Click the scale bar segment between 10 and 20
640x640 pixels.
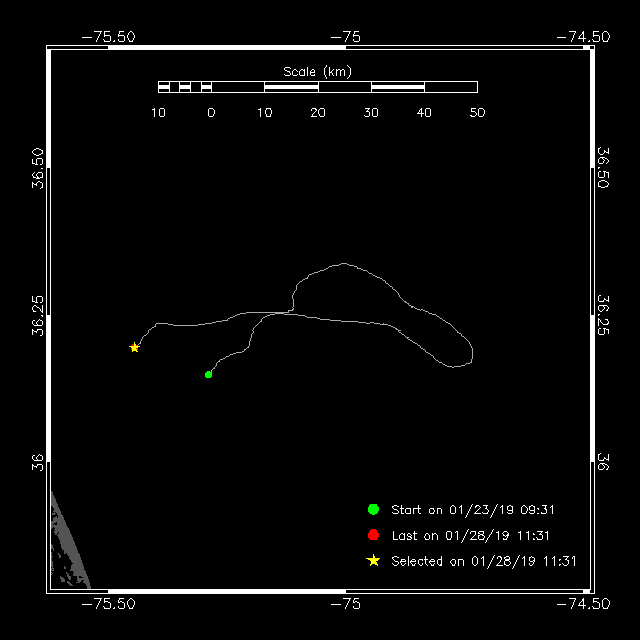coord(291,87)
